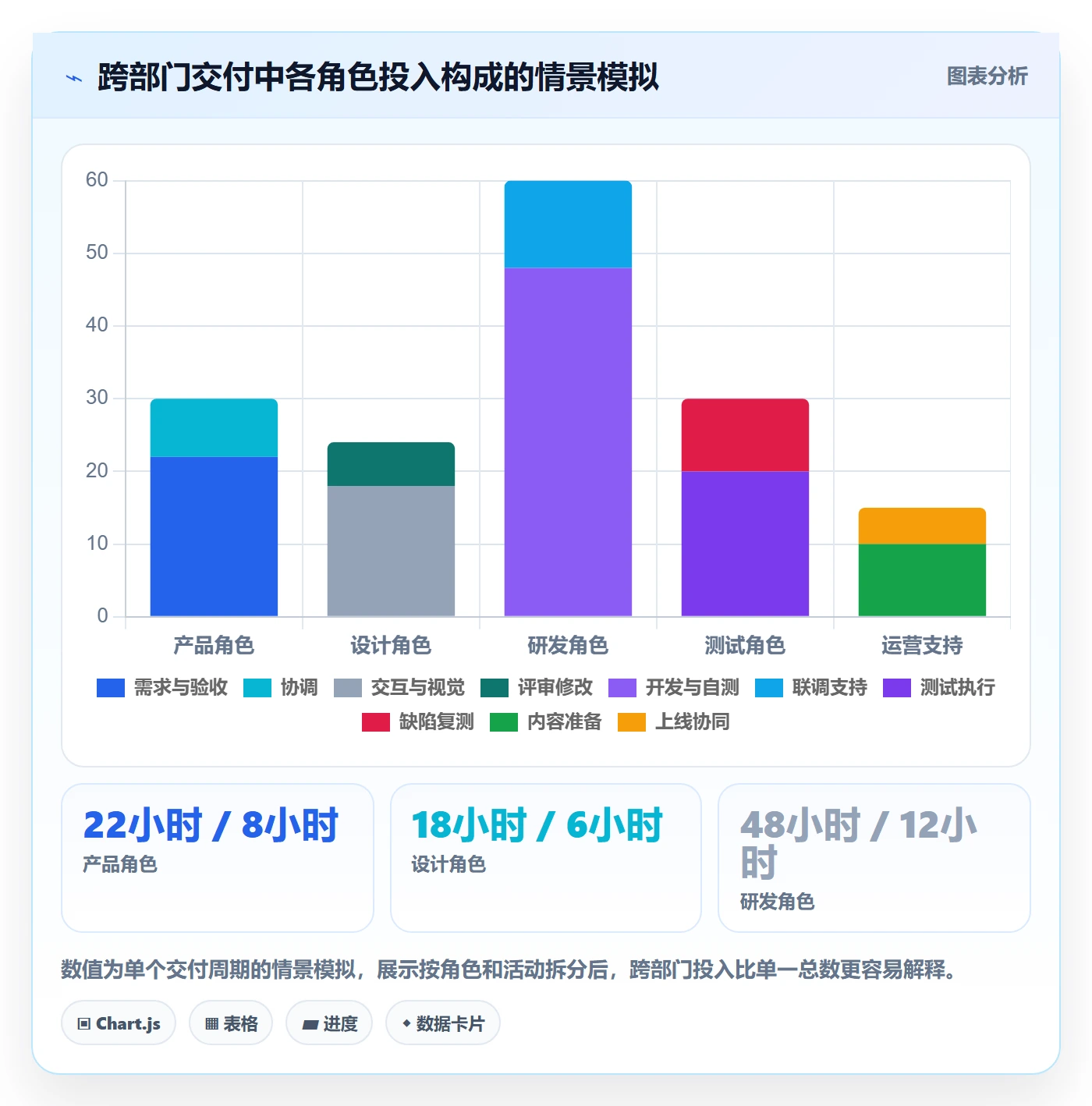Hide the 评审修改 dataset in legend
Image resolution: width=1092 pixels, height=1106 pixels.
coord(537,688)
